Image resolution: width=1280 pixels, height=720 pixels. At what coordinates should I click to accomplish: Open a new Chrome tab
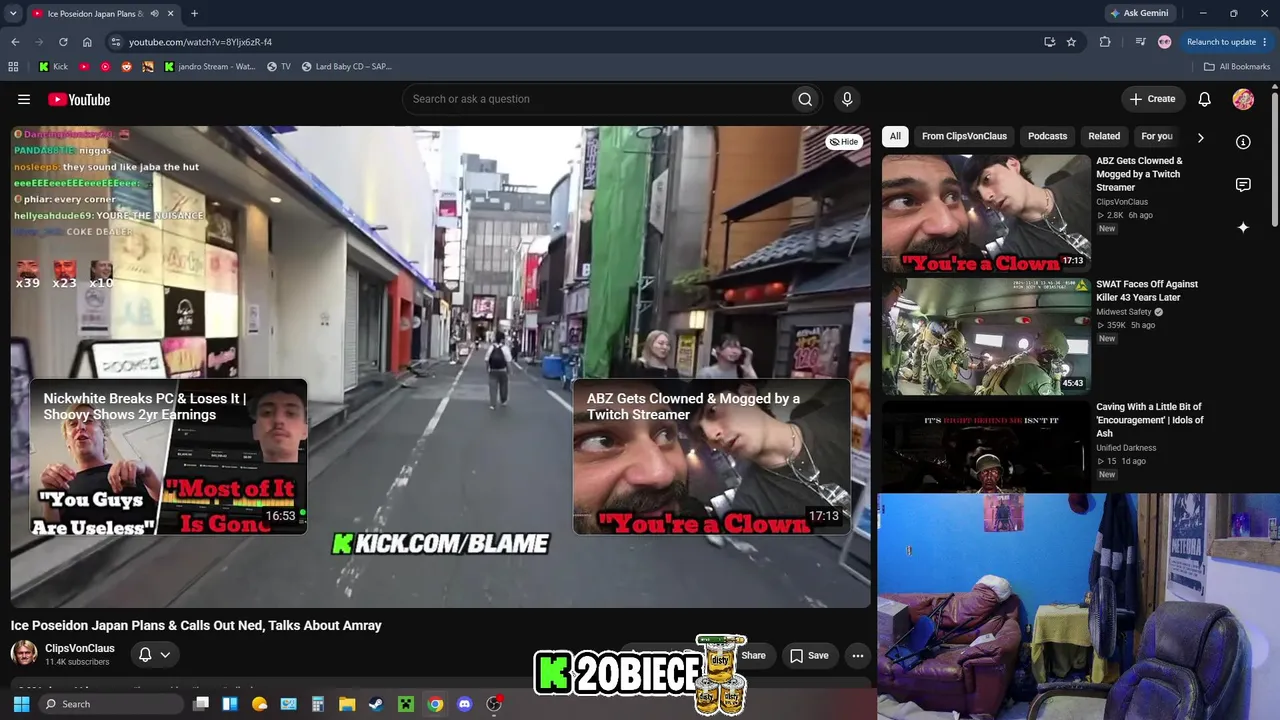[x=194, y=14]
